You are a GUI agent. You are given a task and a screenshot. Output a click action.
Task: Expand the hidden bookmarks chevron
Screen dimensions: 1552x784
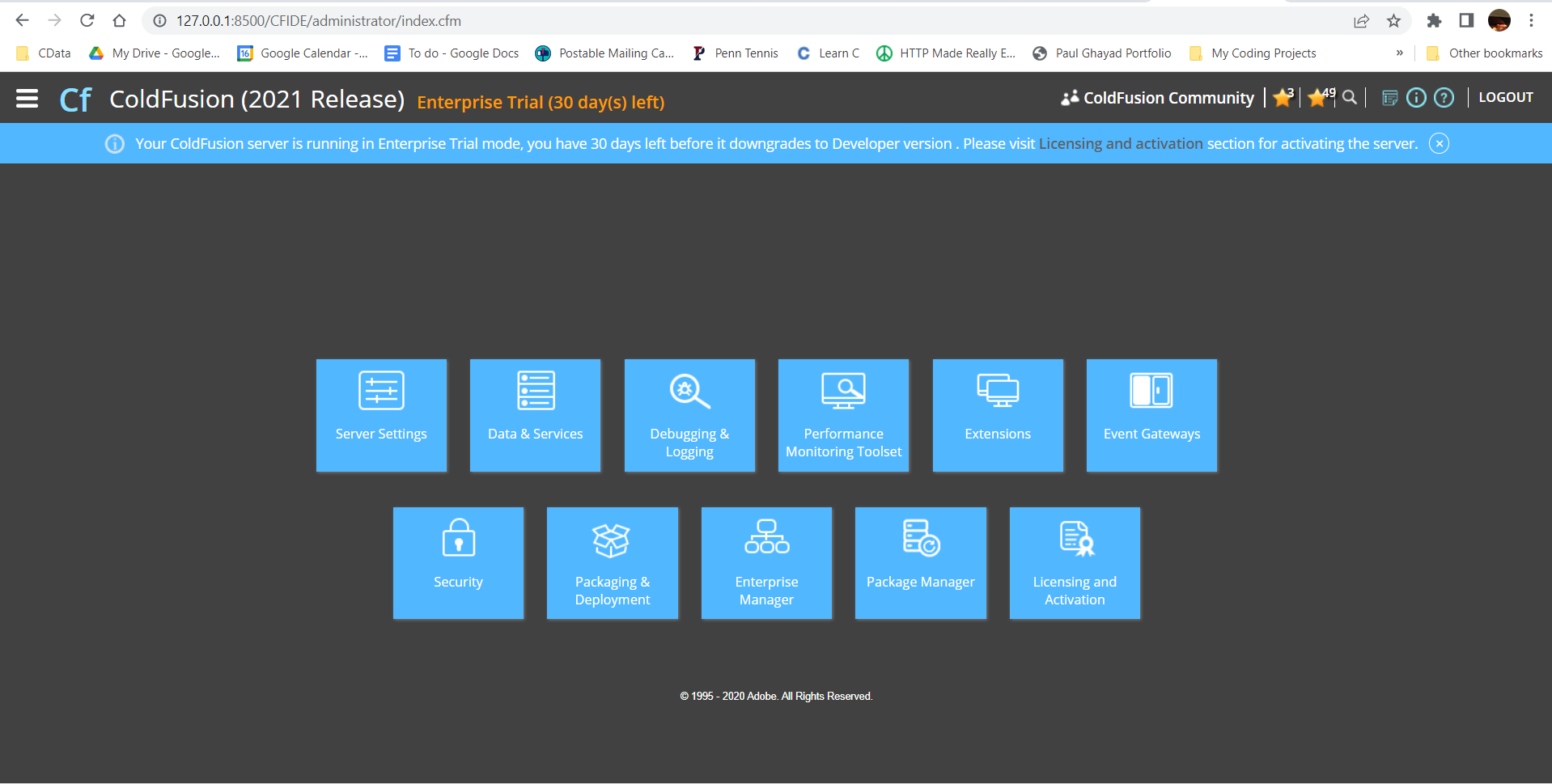[1399, 53]
